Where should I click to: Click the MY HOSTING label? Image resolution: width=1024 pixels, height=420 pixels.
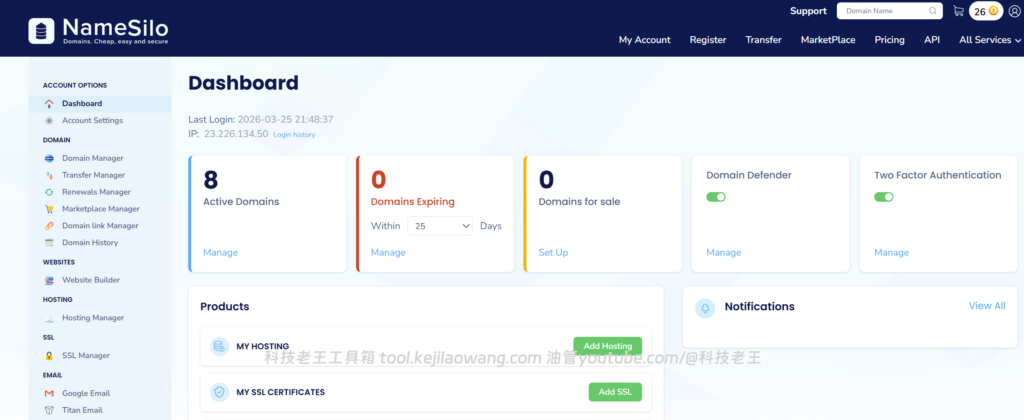click(x=263, y=346)
